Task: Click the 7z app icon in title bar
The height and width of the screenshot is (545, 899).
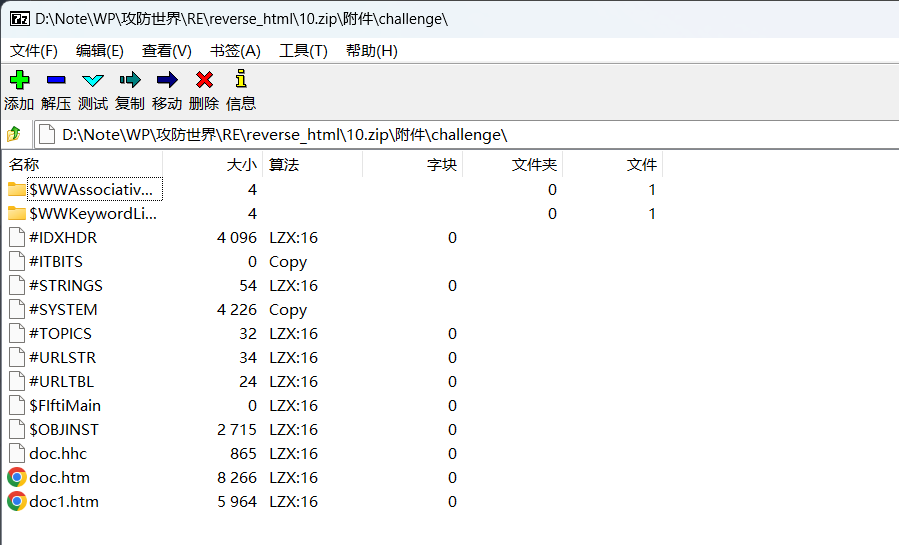Action: coord(19,19)
